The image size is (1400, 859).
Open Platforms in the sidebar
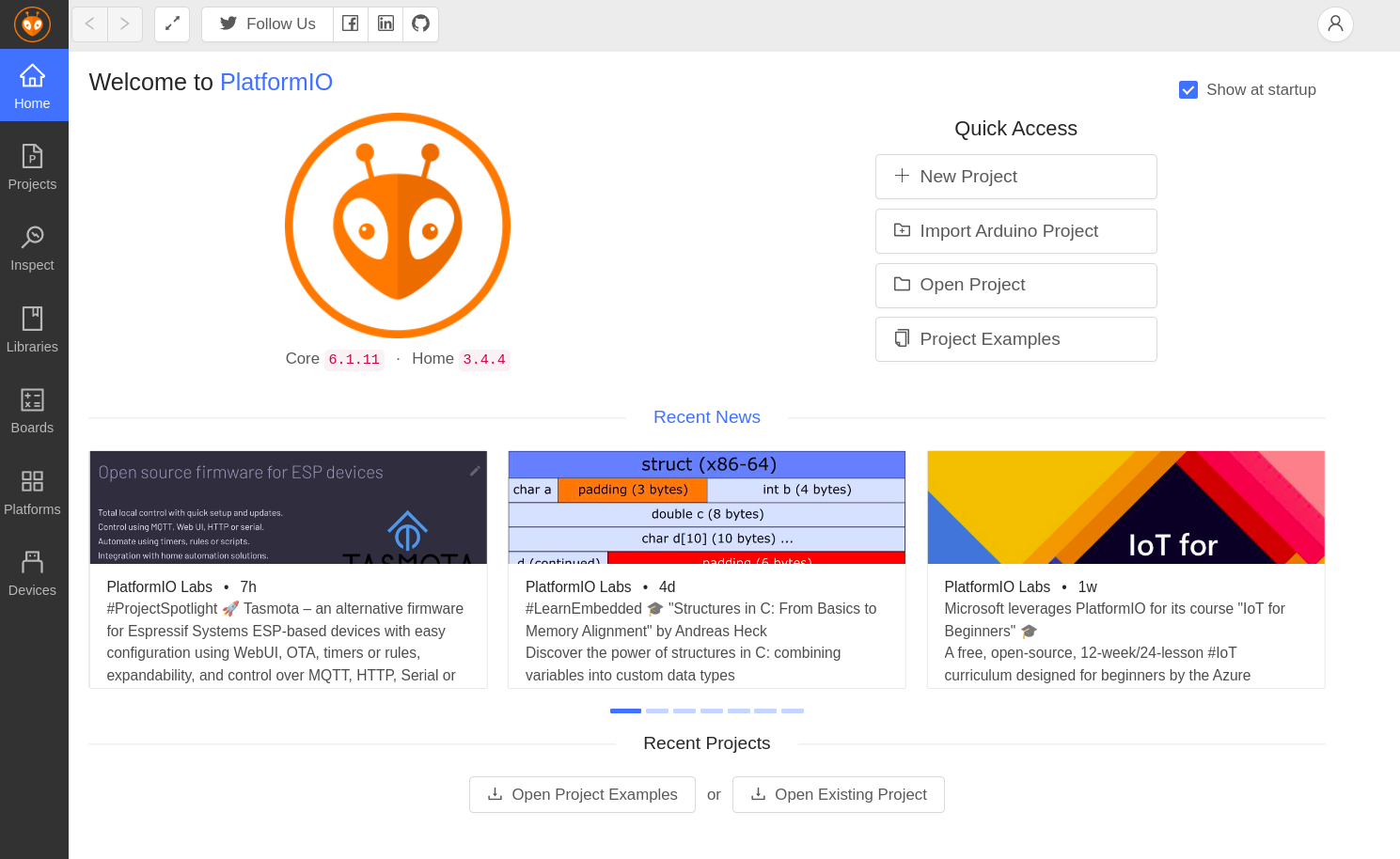click(34, 492)
